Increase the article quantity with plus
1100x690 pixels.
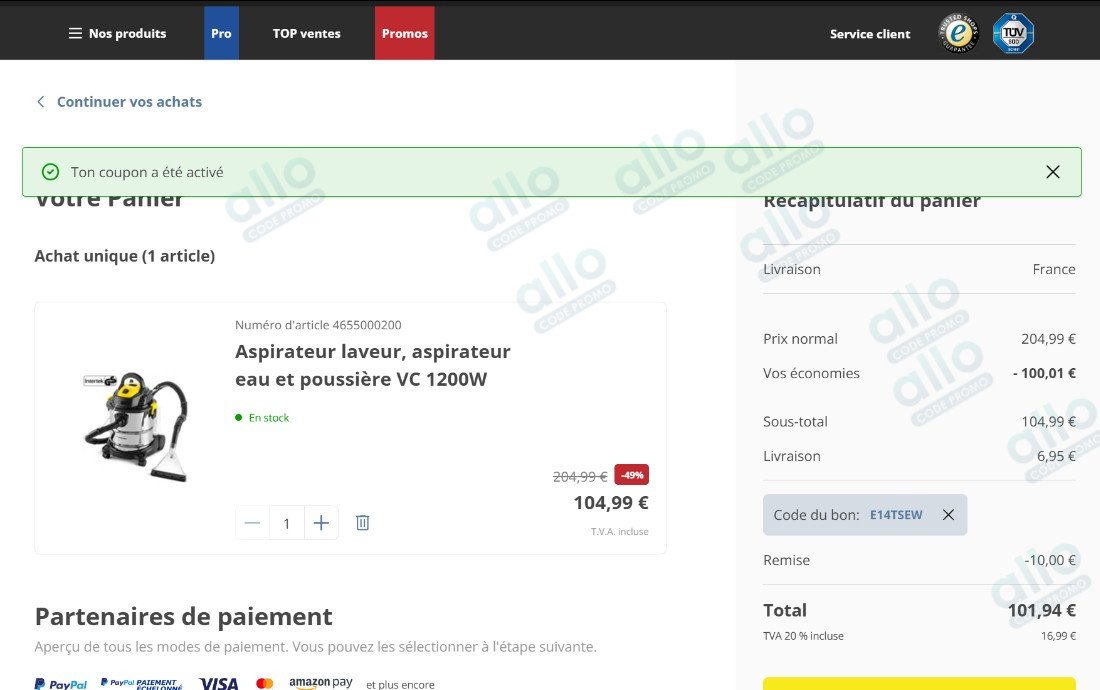pos(321,522)
